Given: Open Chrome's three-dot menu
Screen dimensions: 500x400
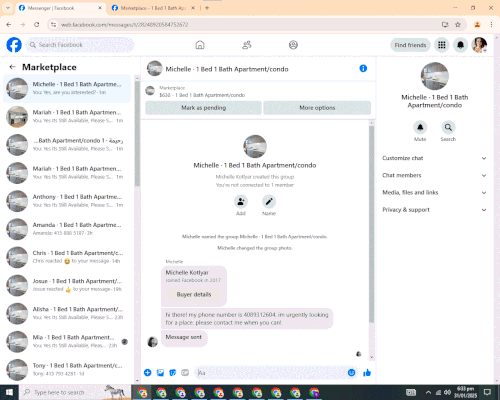Looking at the screenshot, I should (491, 24).
